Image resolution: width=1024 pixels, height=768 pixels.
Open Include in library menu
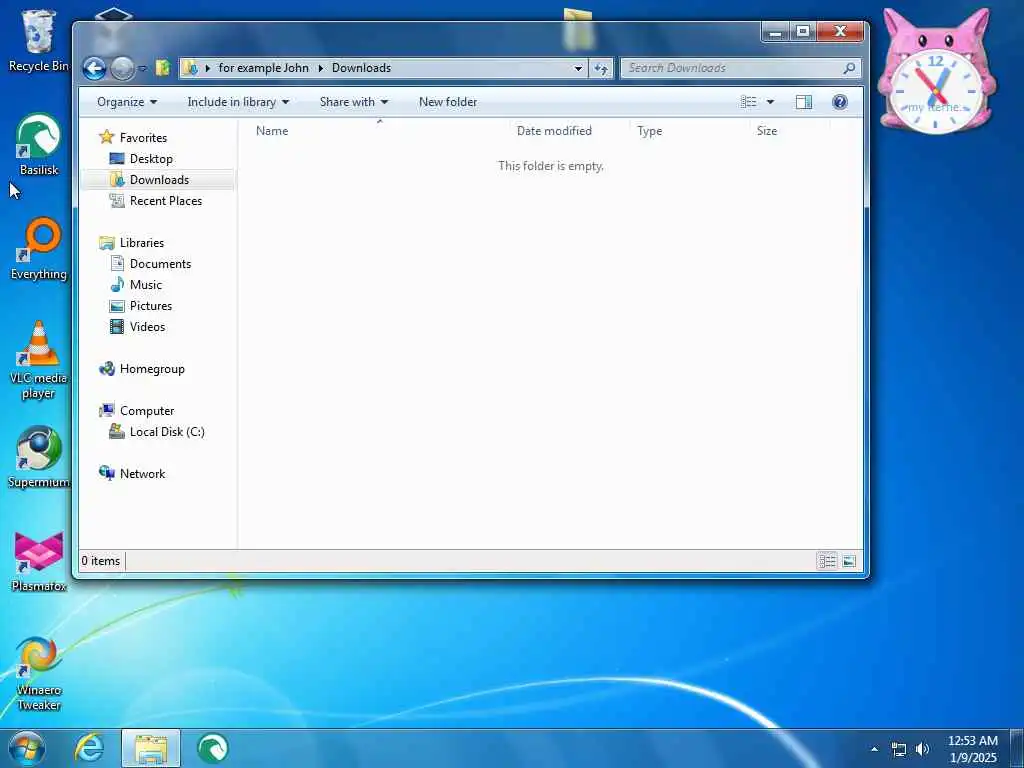coord(238,102)
